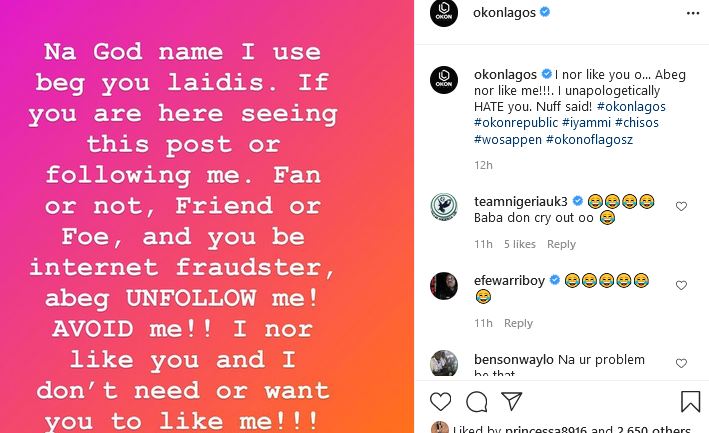Like teamnigeriauk3's comment

click(x=681, y=206)
